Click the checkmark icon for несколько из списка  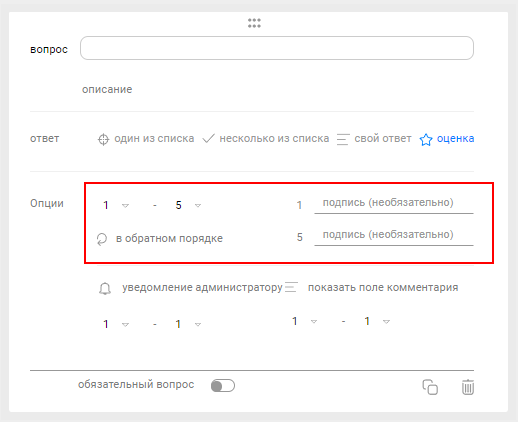point(209,138)
